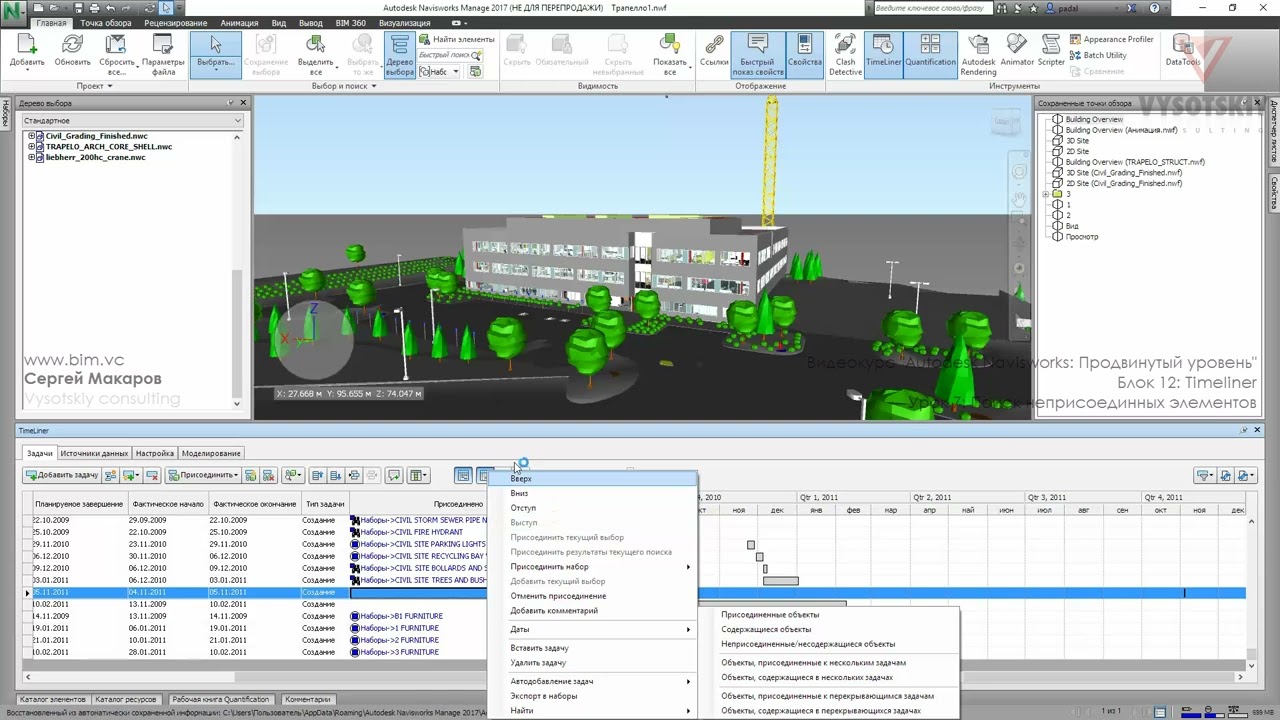Type in Быстрый поиск quick find field

[x=445, y=55]
